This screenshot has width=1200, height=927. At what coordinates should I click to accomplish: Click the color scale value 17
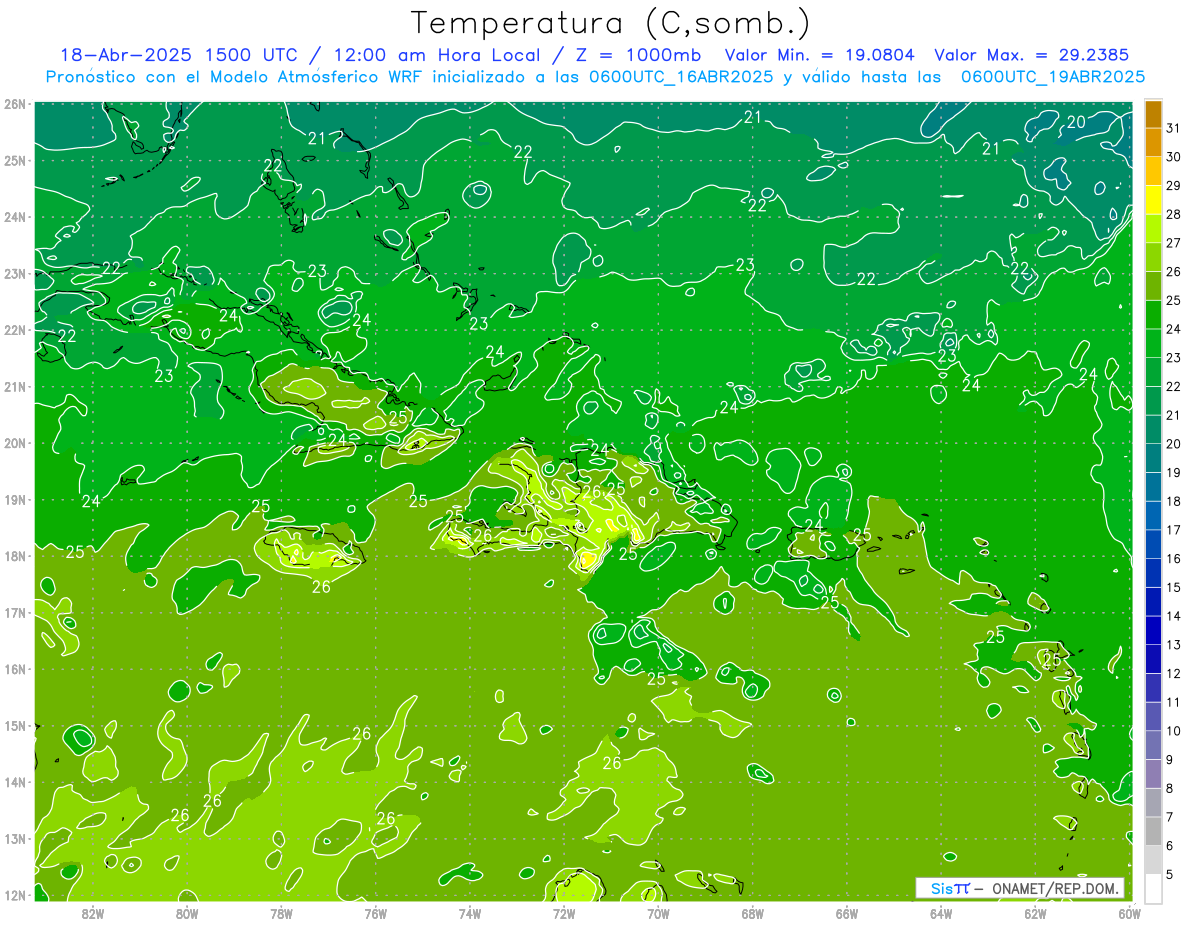point(1173,529)
